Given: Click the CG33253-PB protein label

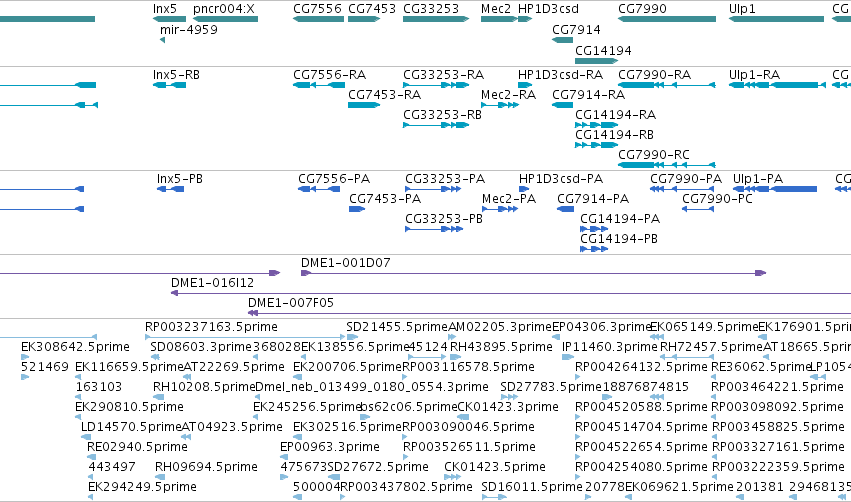Looking at the screenshot, I should click(x=444, y=219).
